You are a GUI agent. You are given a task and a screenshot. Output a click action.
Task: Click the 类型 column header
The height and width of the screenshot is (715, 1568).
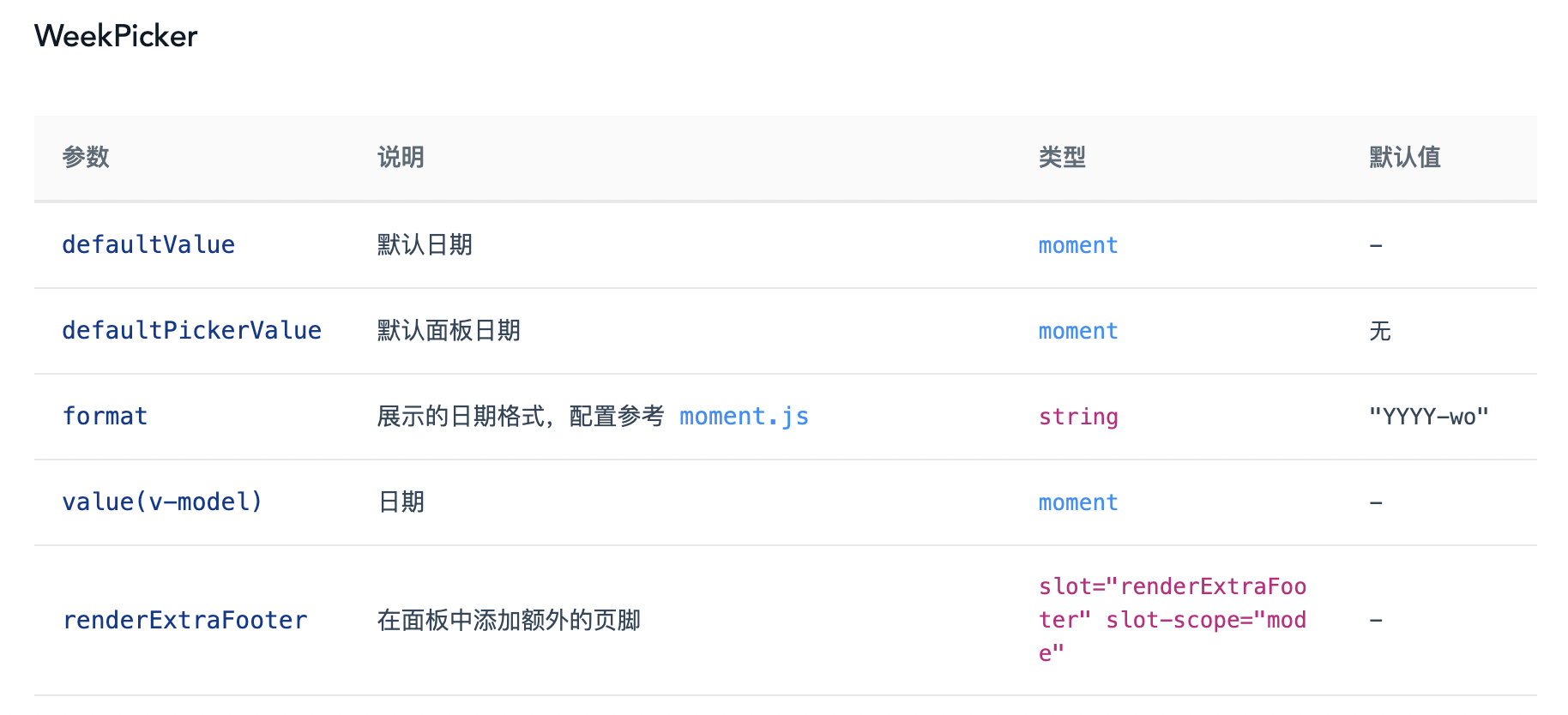pyautogui.click(x=1062, y=158)
